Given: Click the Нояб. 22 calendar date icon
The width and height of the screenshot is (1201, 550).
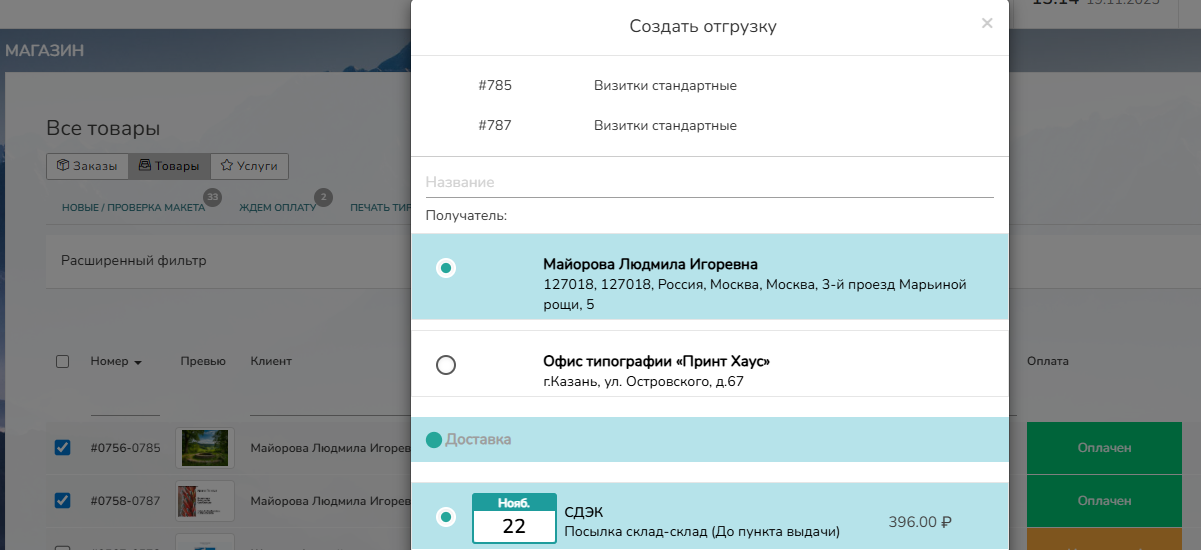Looking at the screenshot, I should coord(514,518).
